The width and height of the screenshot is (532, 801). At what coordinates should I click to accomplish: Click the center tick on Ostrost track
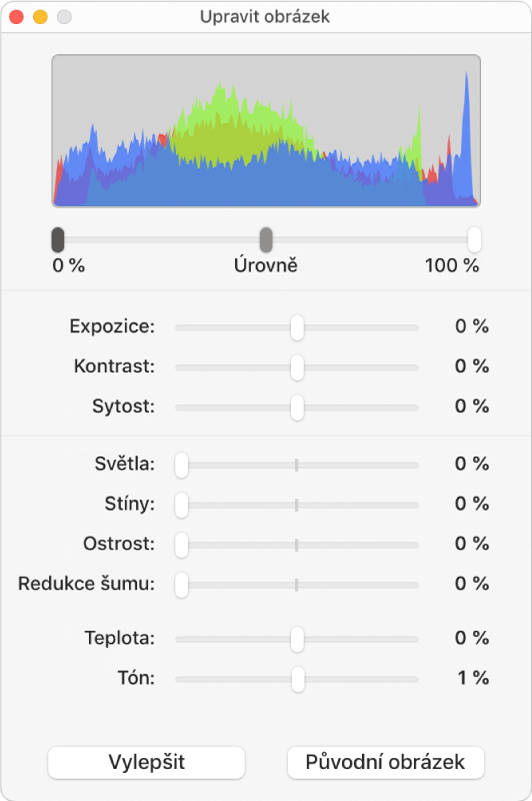[x=296, y=545]
